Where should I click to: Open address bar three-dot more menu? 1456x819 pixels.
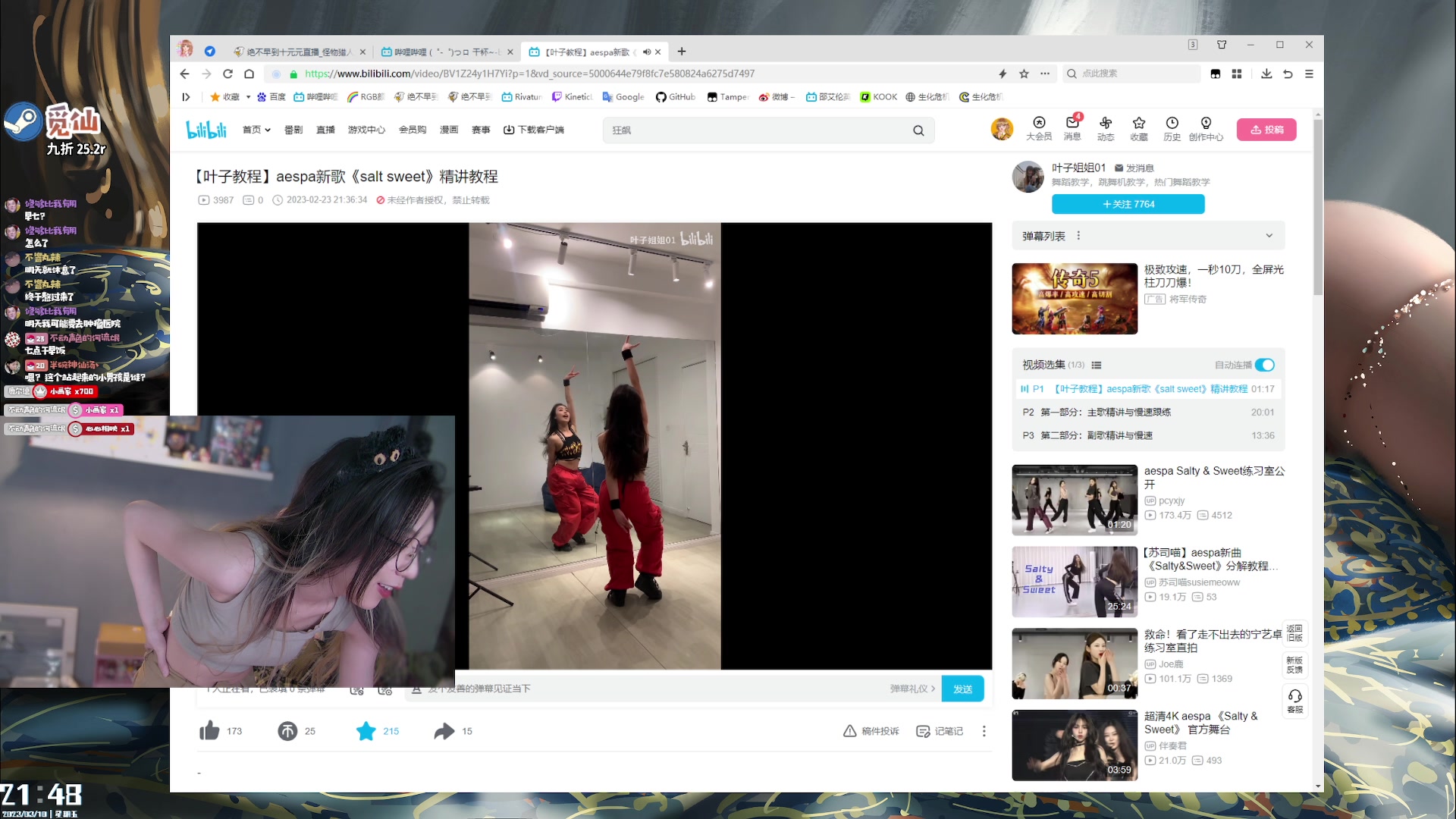(x=1045, y=74)
